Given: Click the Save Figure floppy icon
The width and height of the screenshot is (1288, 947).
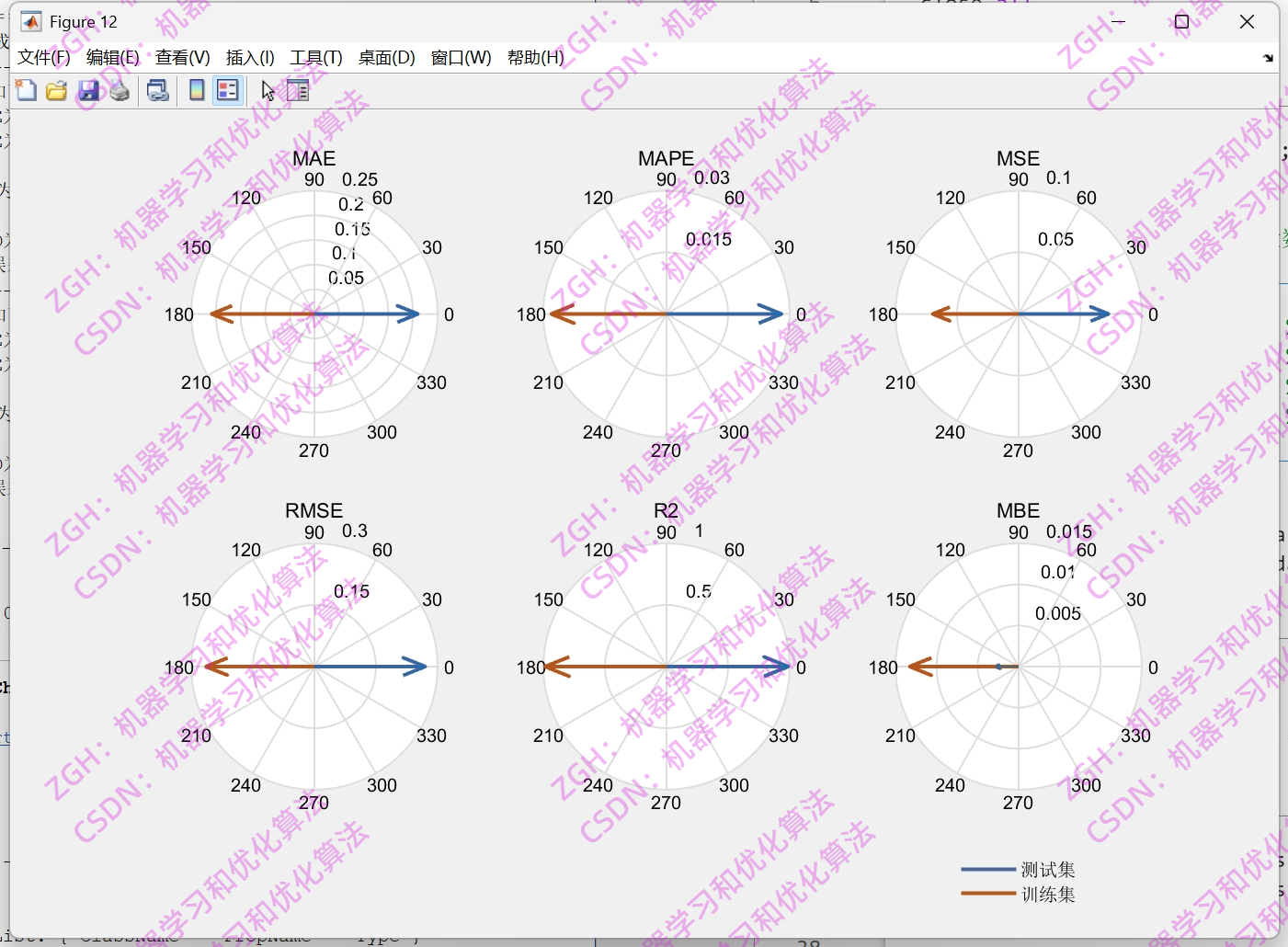Looking at the screenshot, I should (88, 90).
